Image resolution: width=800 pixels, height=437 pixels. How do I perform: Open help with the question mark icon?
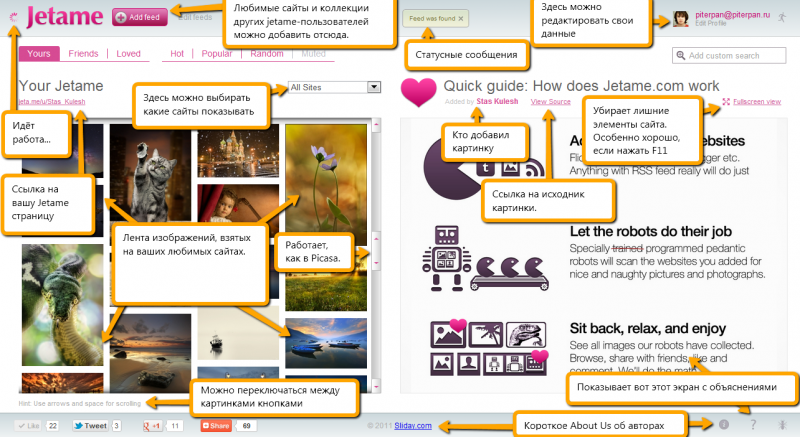[x=753, y=424]
